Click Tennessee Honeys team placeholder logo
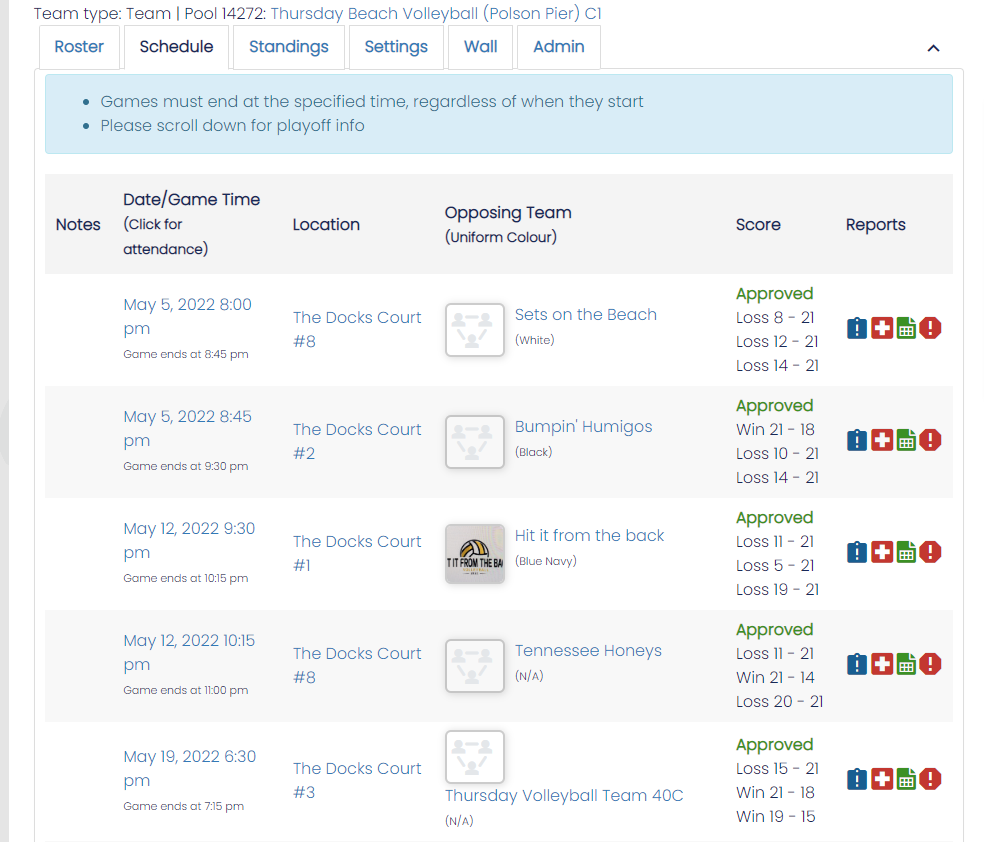 pyautogui.click(x=474, y=666)
